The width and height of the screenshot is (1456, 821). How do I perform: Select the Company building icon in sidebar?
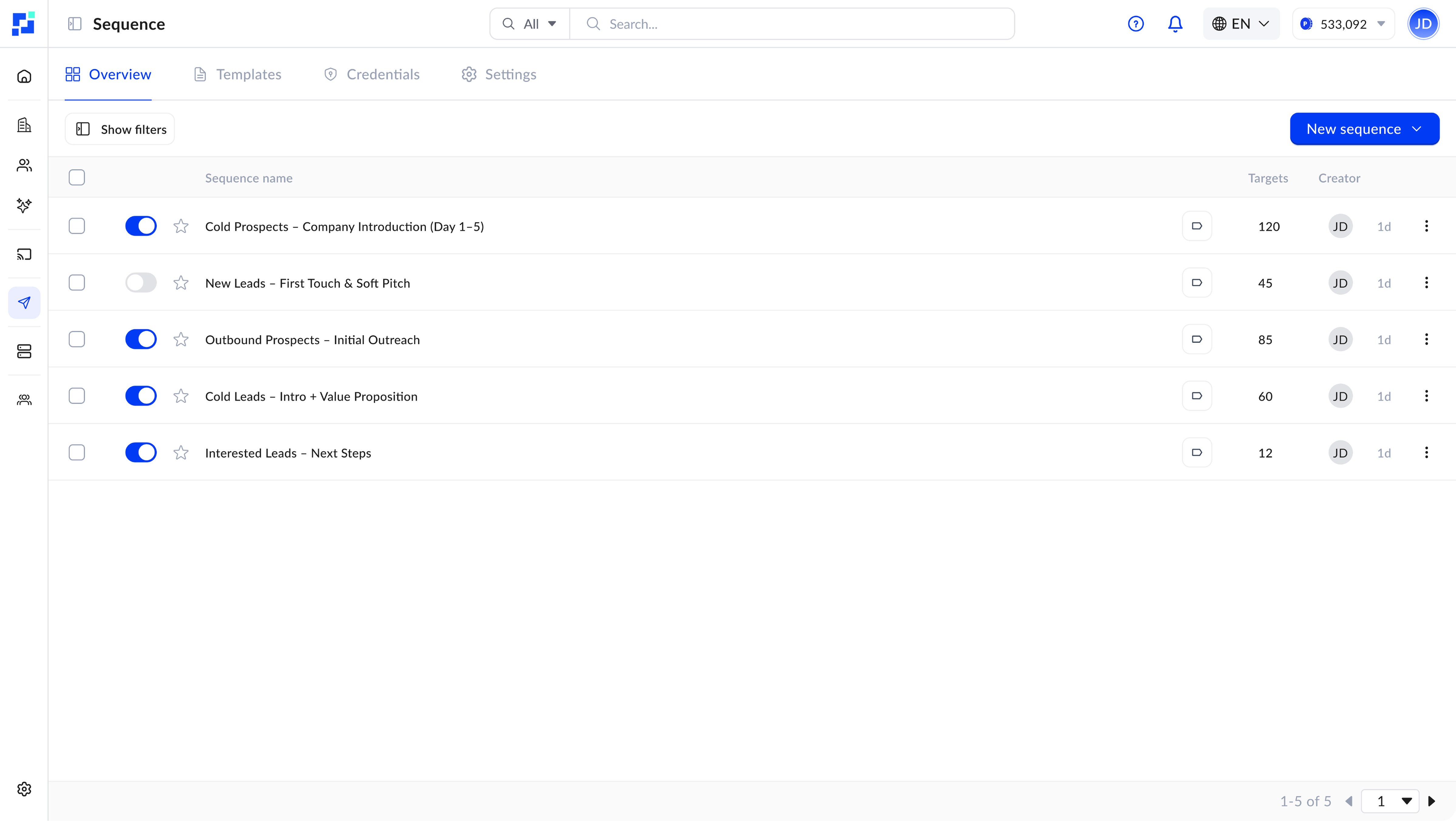[24, 125]
